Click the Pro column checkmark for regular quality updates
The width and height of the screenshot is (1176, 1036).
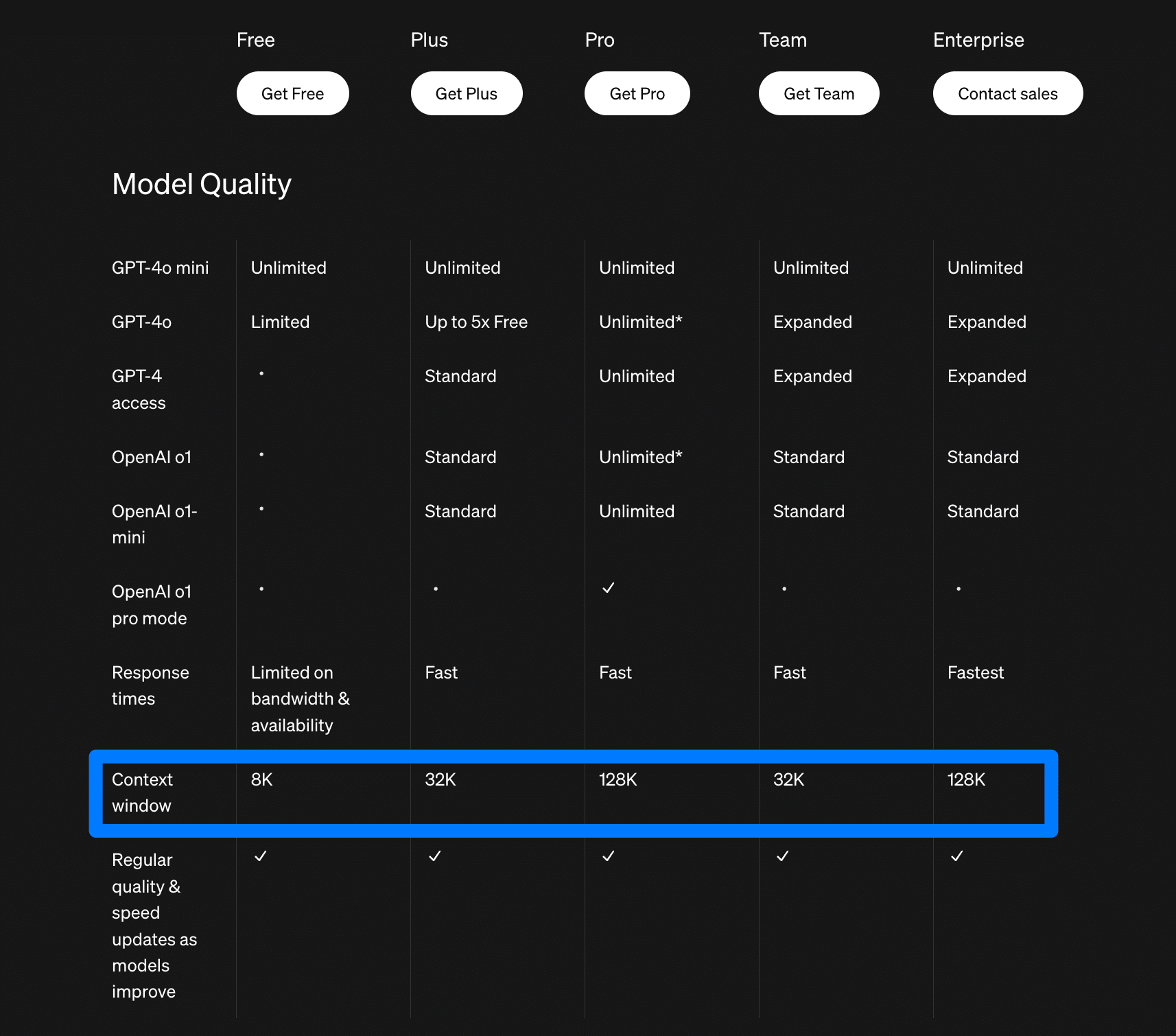click(x=608, y=856)
